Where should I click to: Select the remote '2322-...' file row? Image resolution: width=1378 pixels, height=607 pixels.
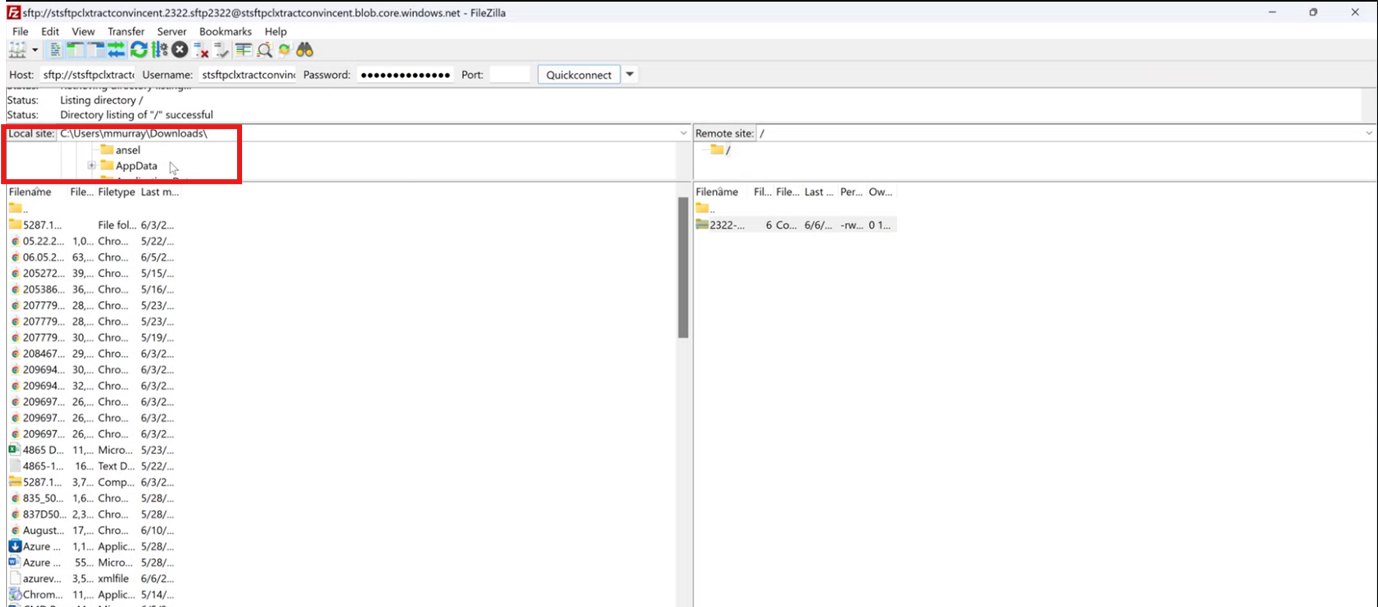tap(795, 225)
